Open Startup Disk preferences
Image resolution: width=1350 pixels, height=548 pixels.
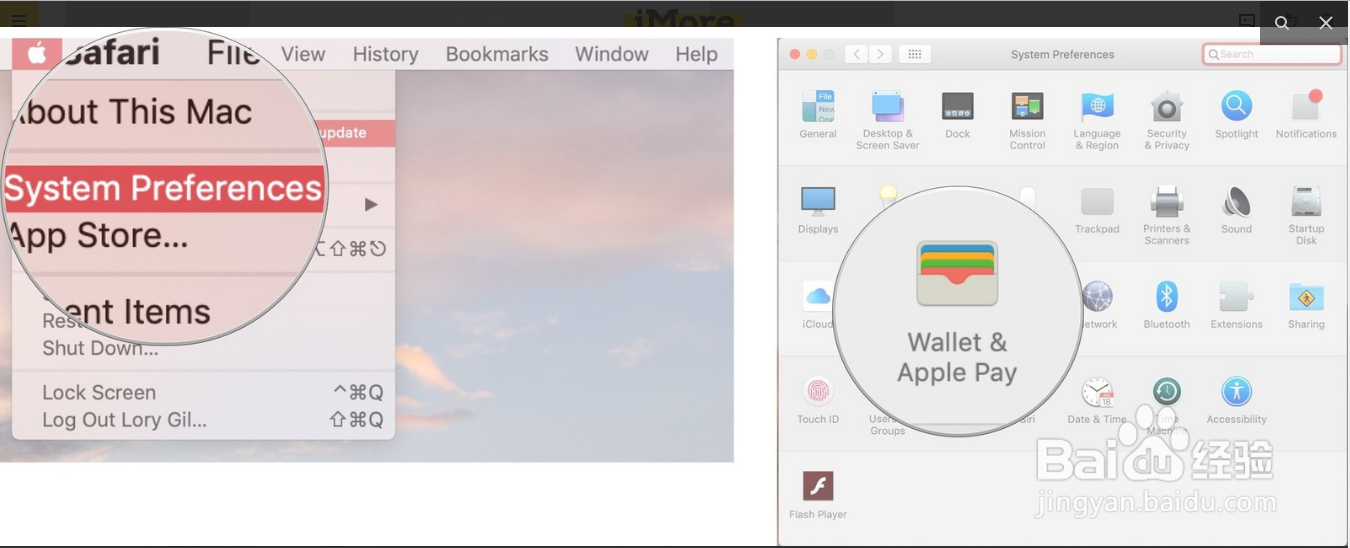pyautogui.click(x=1306, y=215)
